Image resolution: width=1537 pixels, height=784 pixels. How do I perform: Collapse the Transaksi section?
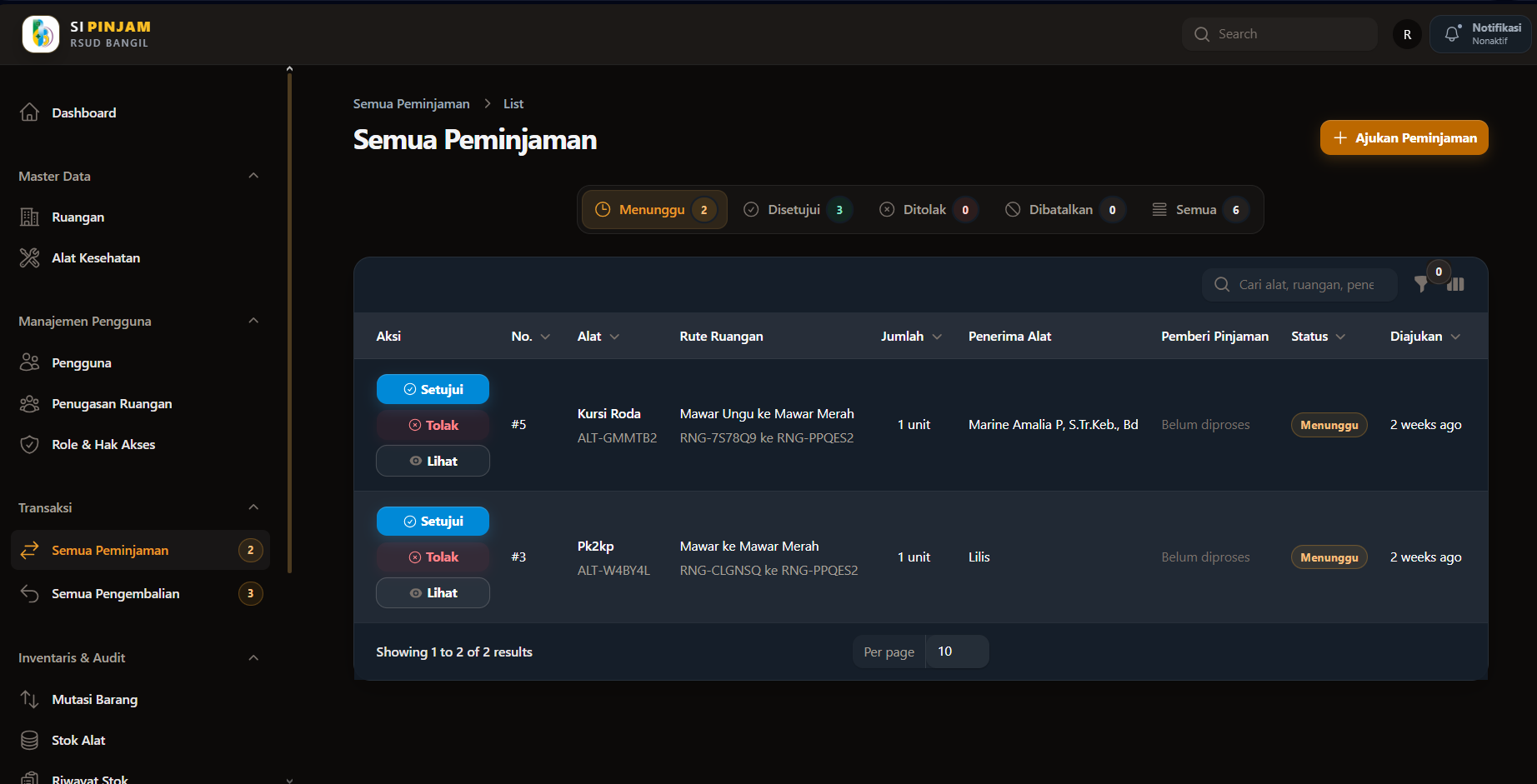coord(253,507)
